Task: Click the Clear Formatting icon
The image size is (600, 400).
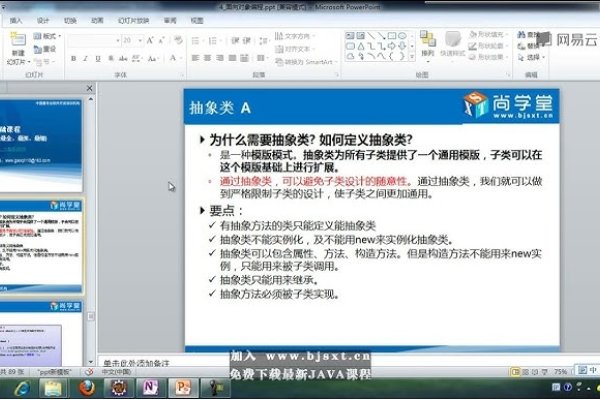Action: tap(178, 40)
